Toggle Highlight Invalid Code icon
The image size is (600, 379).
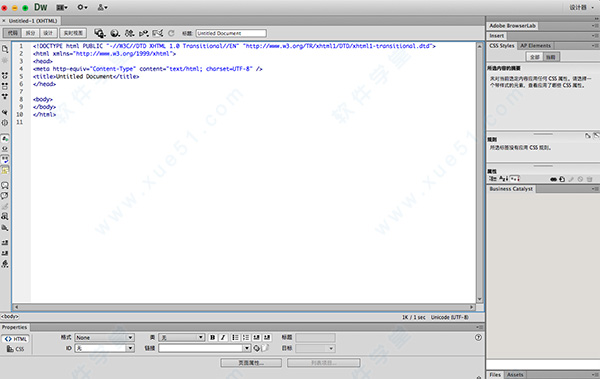pyautogui.click(x=5, y=149)
